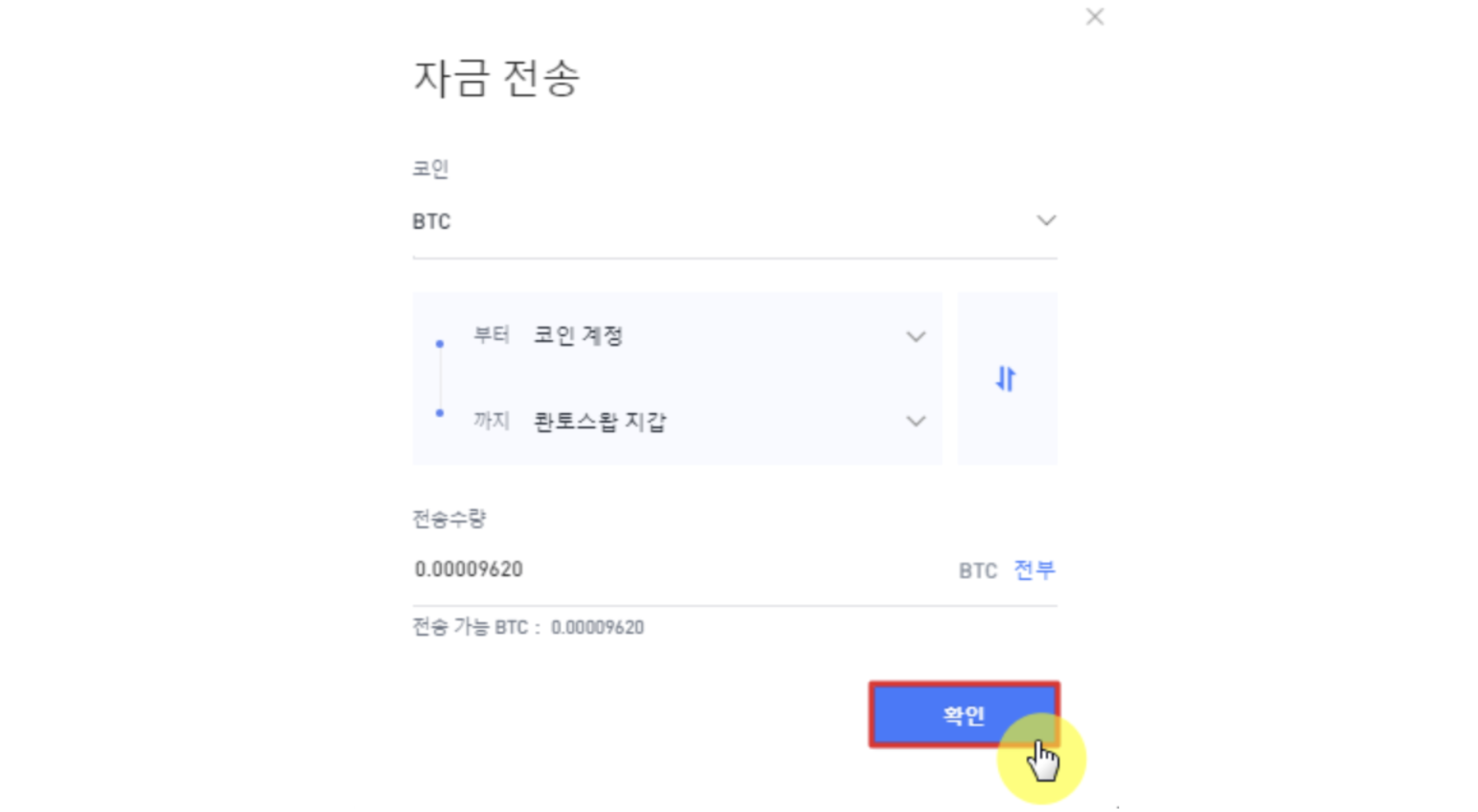Click the X icon to close dialog

click(x=1094, y=17)
